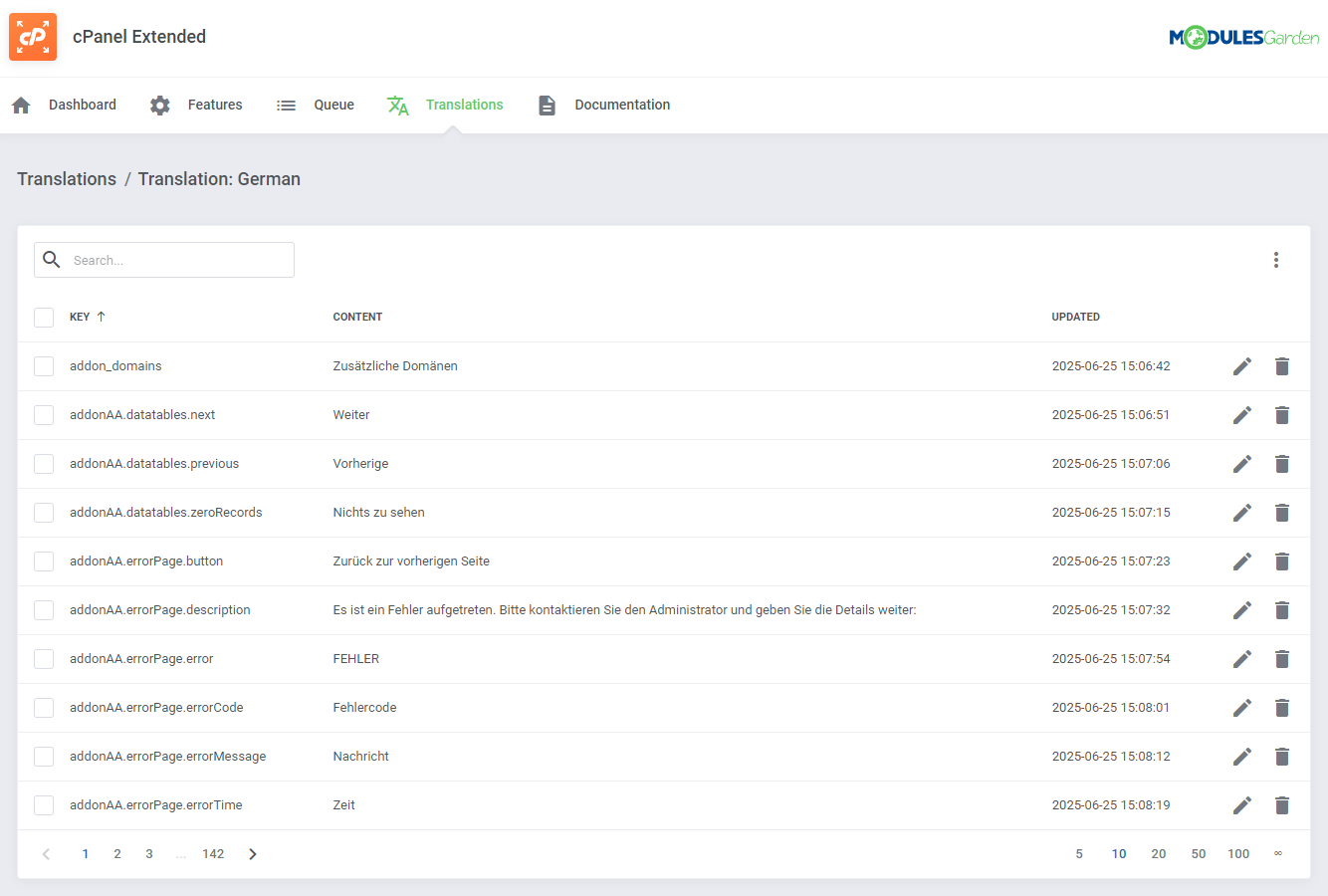Delete the addonAA.datatables.next entry using the trash icon
The image size is (1328, 896).
(x=1281, y=414)
